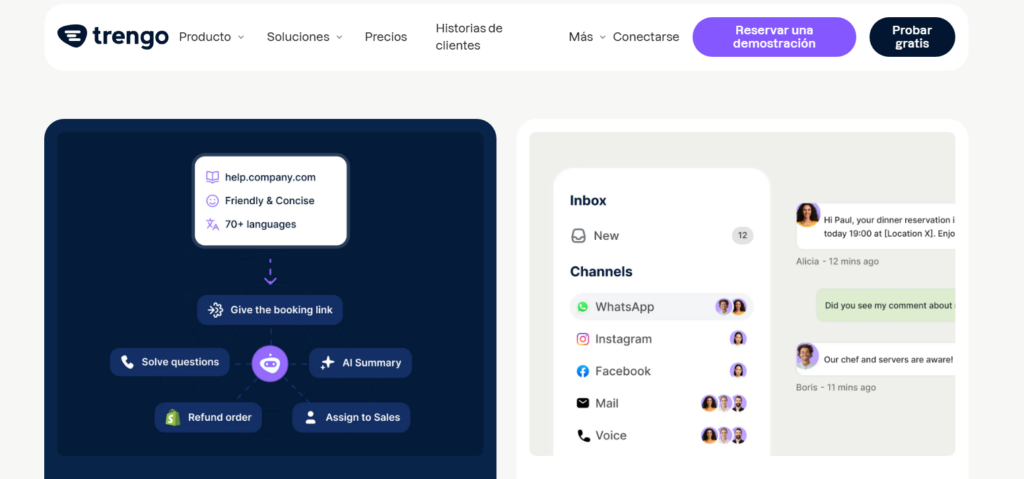The height and width of the screenshot is (479, 1024).
Task: Click the Inbox New tray icon
Action: tap(578, 236)
